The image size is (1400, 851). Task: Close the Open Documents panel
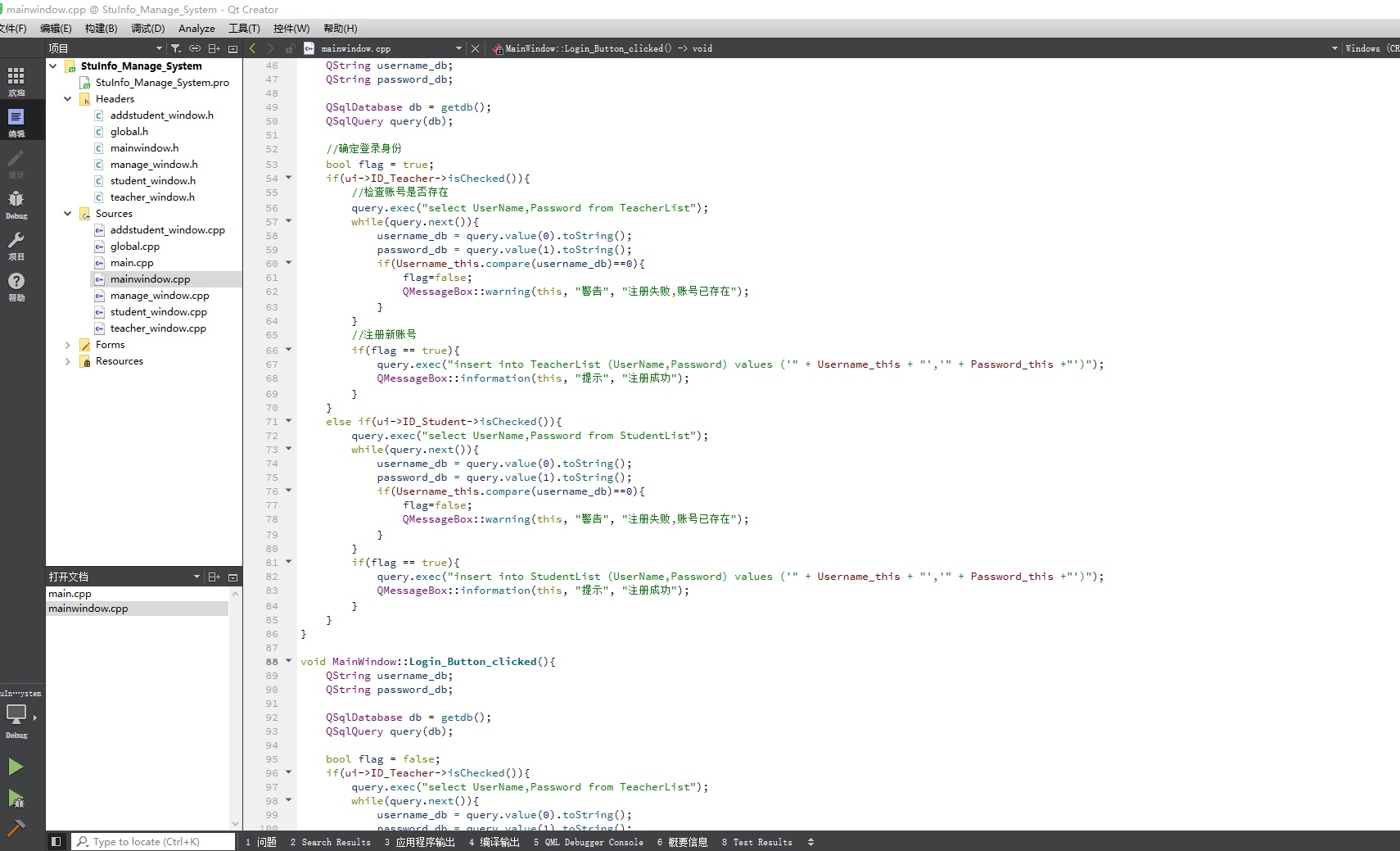click(x=233, y=577)
